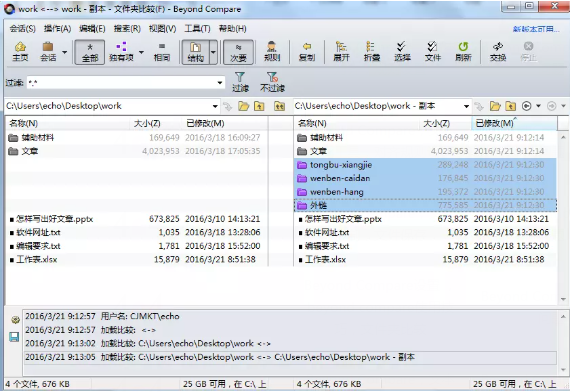Click the Beyond Compare title bar icon
The width and height of the screenshot is (570, 392).
(x=10, y=9)
